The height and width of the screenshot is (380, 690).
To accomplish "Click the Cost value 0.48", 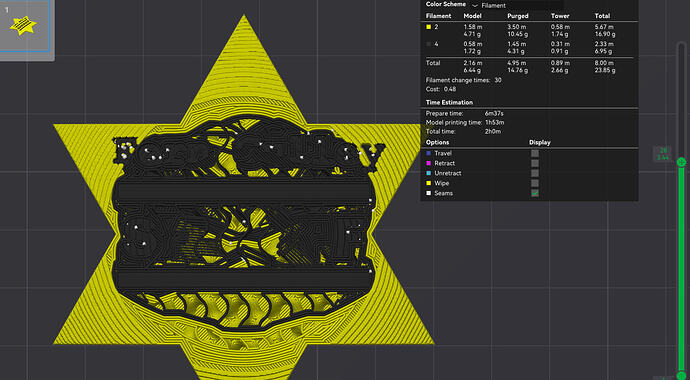I will (x=450, y=89).
